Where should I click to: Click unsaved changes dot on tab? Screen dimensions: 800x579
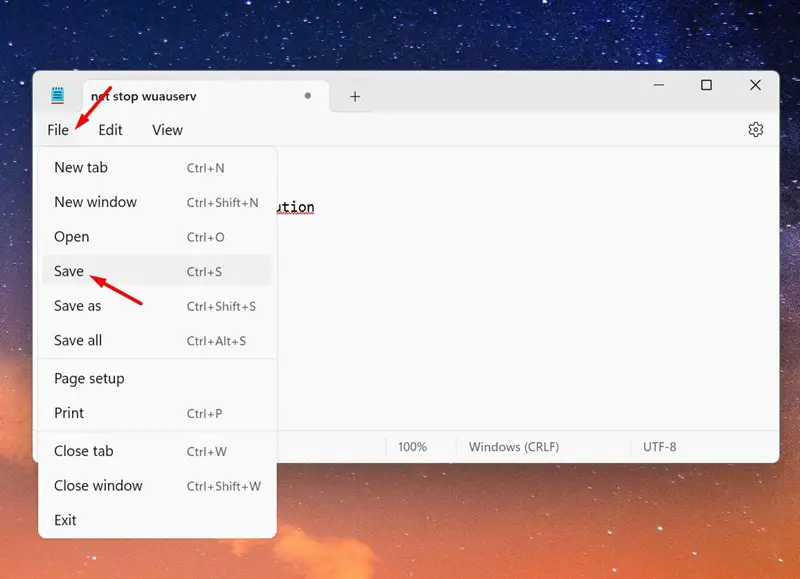(x=308, y=95)
